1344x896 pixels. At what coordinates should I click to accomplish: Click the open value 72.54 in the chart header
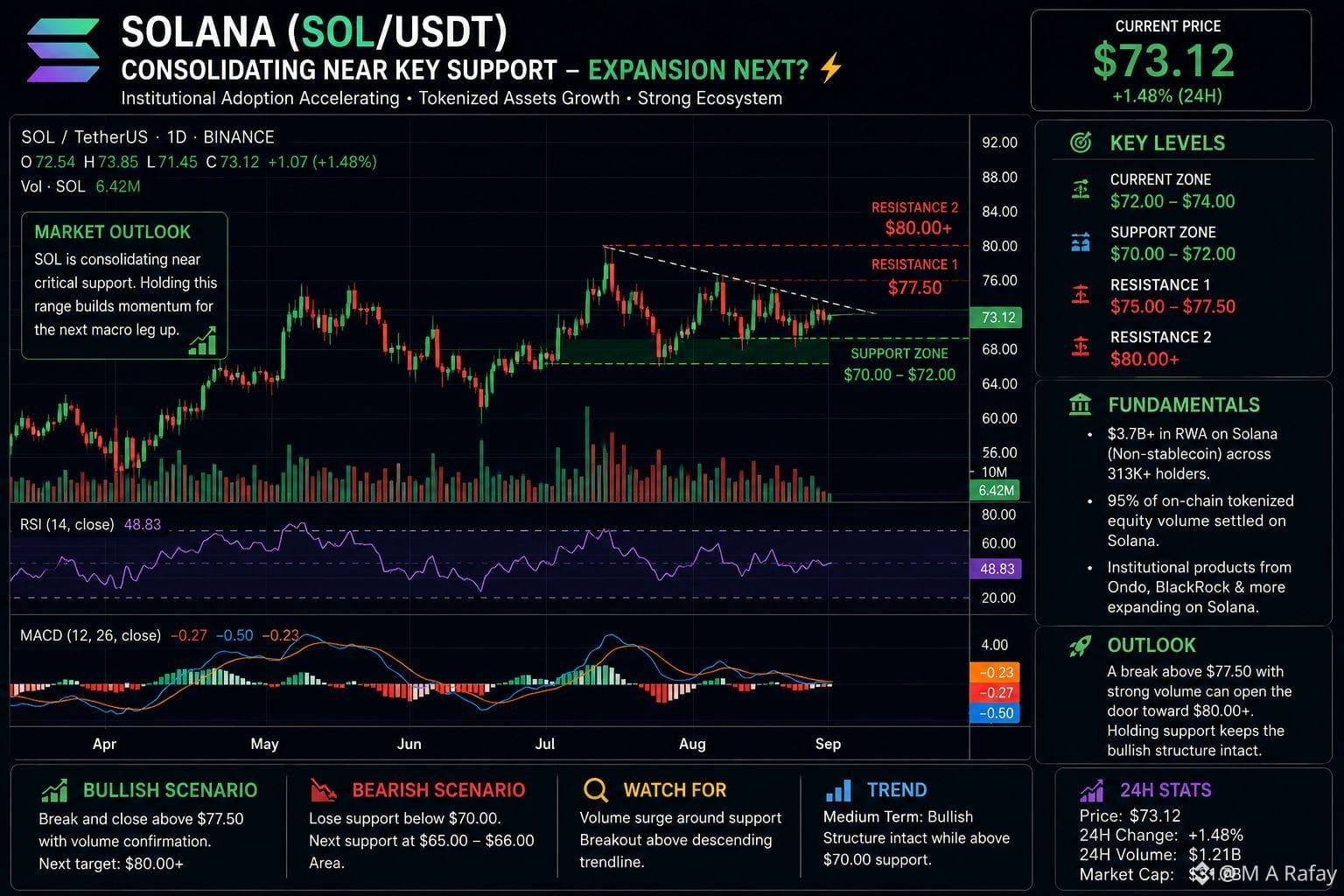[x=55, y=162]
